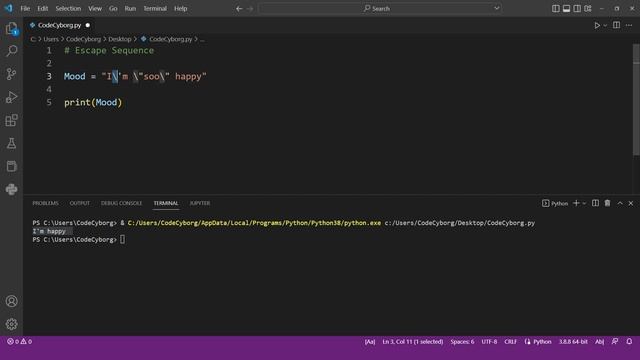Image resolution: width=640 pixels, height=360 pixels.
Task: Close CodeCyborg.py tab via unsaved dot
Action: point(87,25)
